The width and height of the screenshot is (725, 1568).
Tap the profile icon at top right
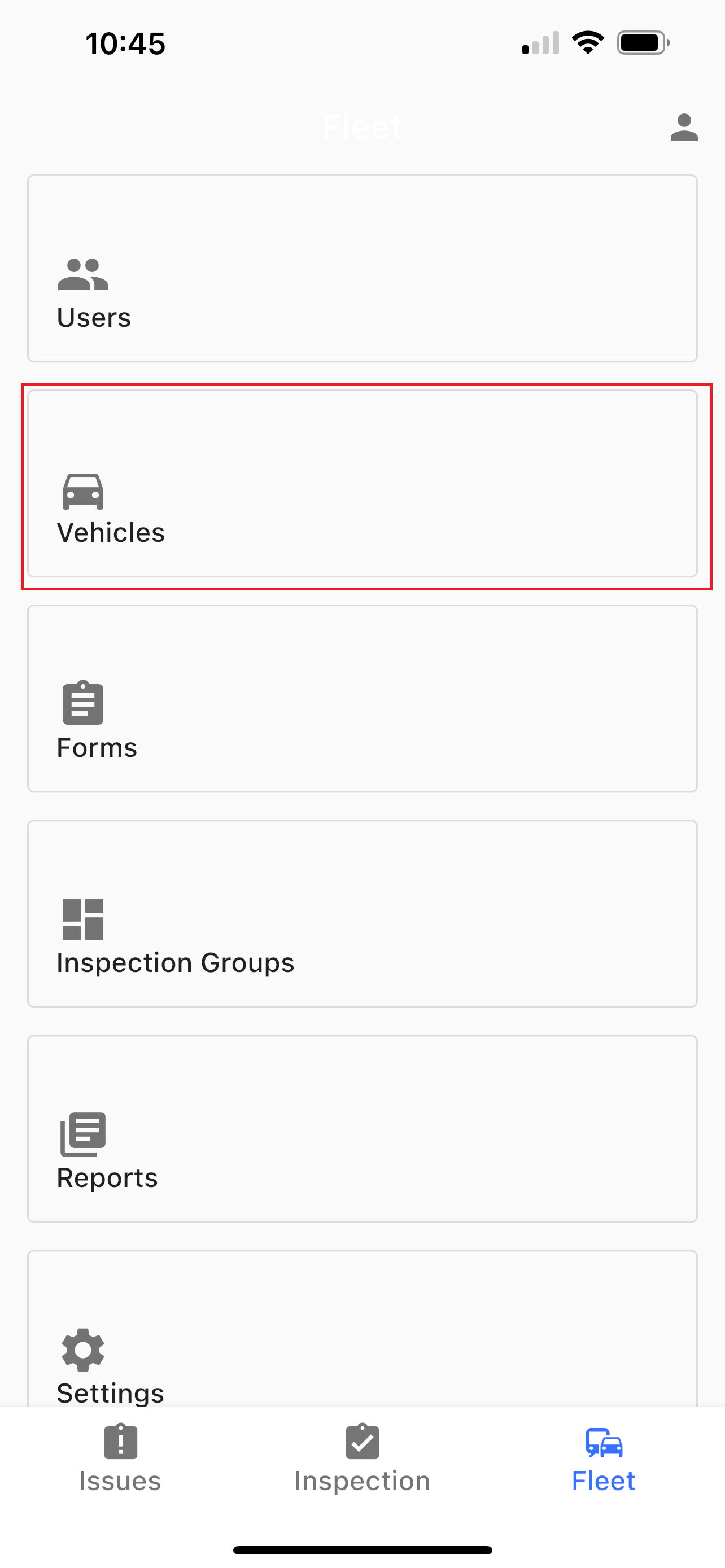tap(684, 127)
